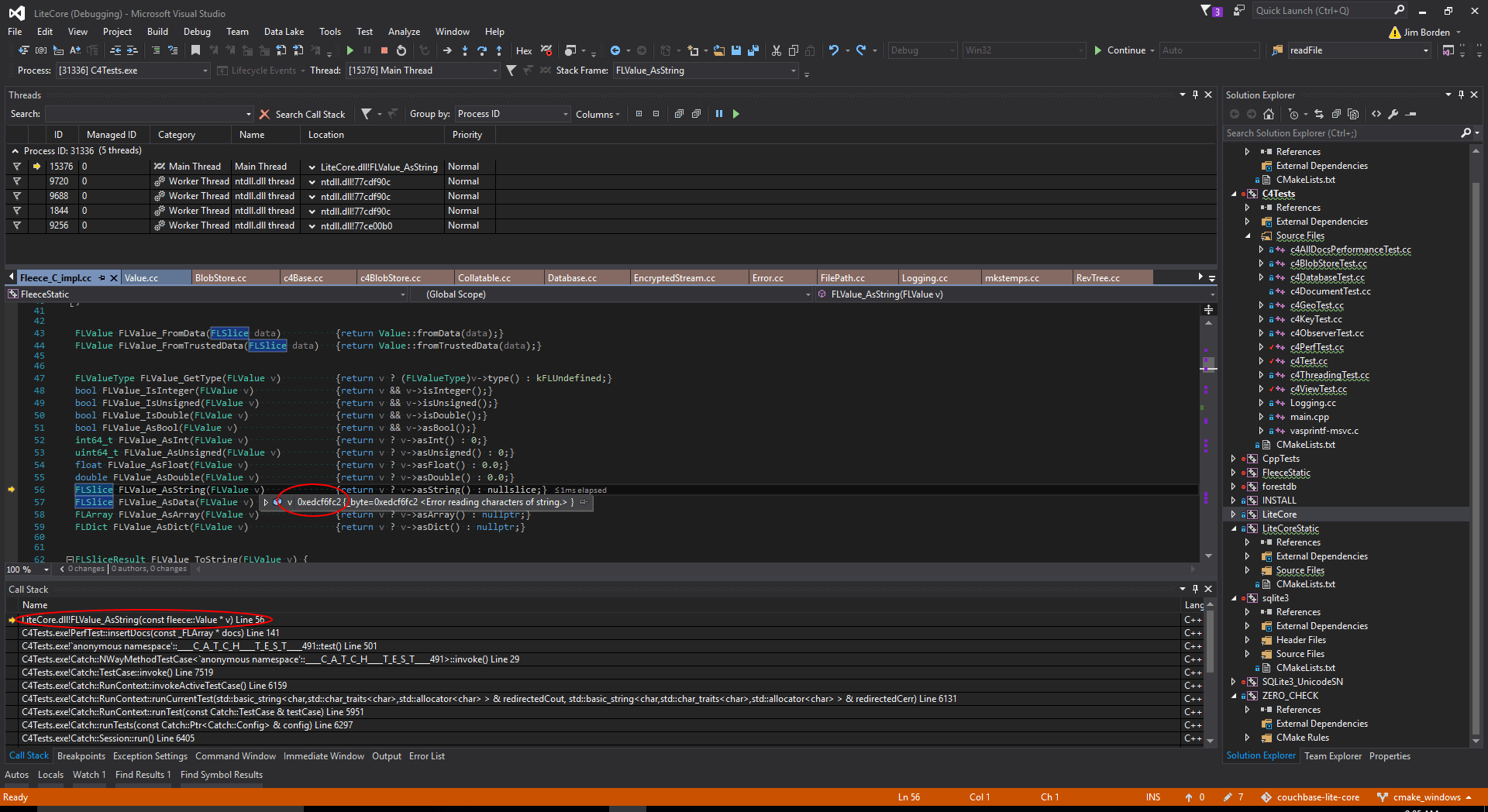Click the Thaw Threads green play icon
1488x812 pixels.
pyautogui.click(x=735, y=114)
